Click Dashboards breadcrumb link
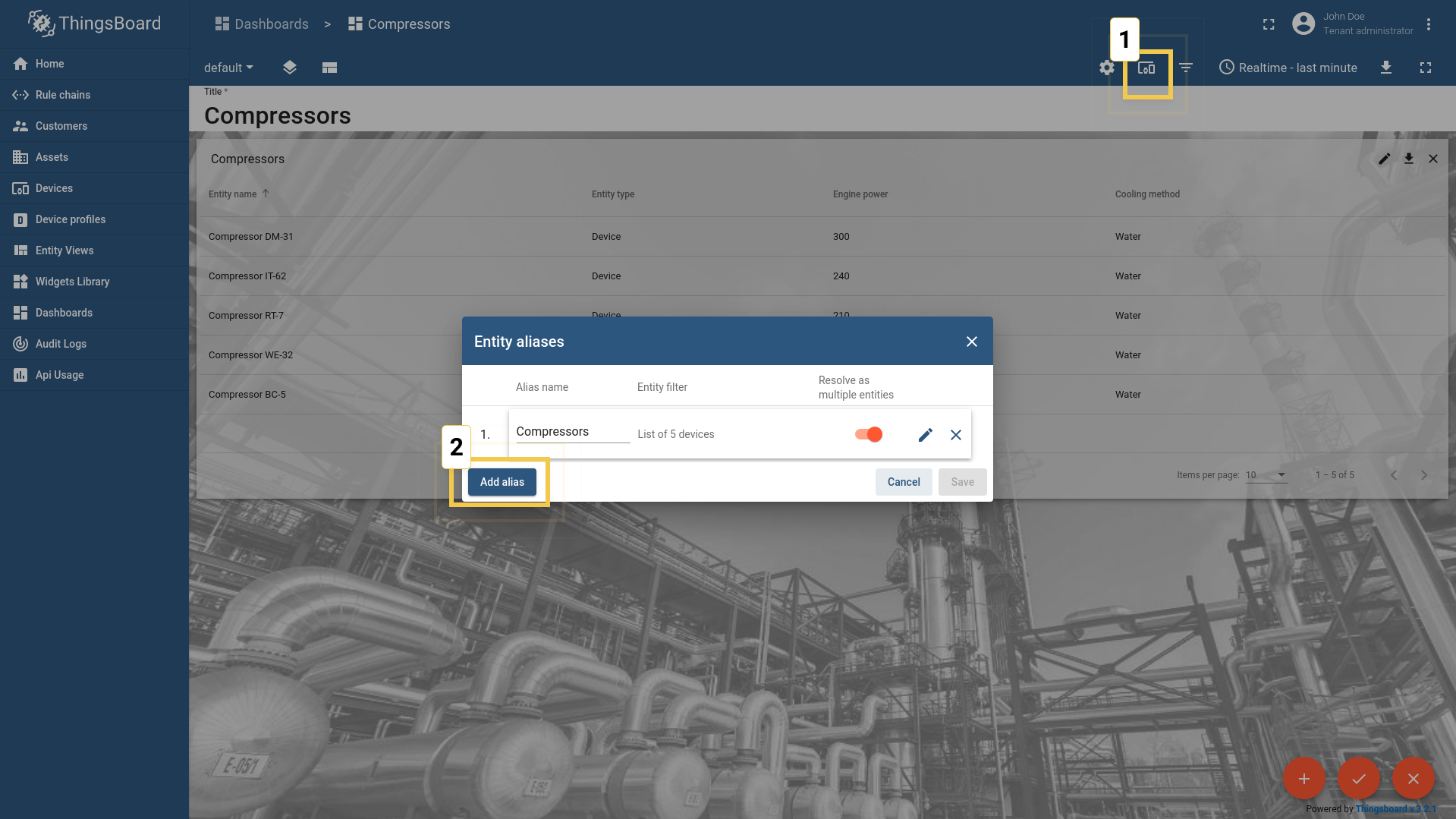Viewport: 1456px width, 819px height. (262, 24)
